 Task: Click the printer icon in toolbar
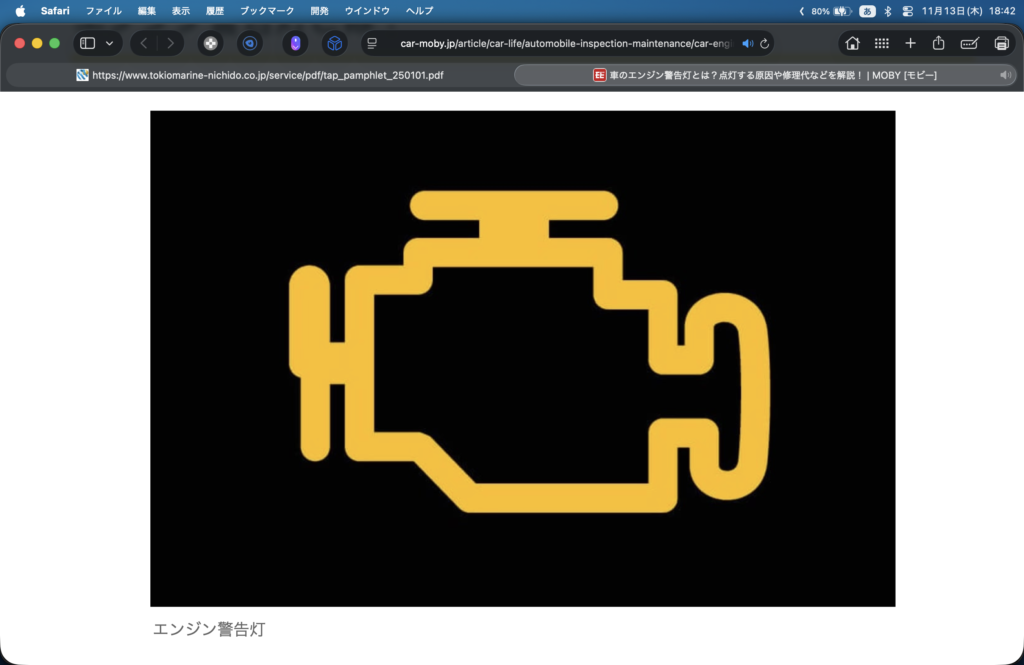(1001, 43)
